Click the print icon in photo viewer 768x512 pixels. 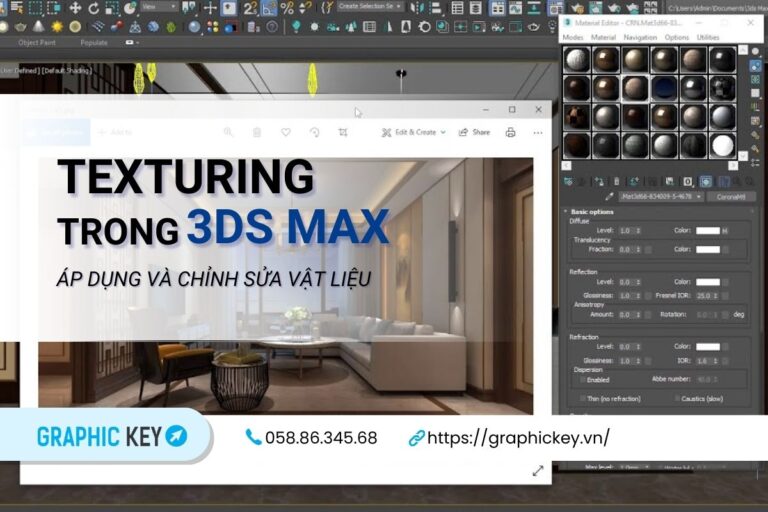click(x=510, y=132)
